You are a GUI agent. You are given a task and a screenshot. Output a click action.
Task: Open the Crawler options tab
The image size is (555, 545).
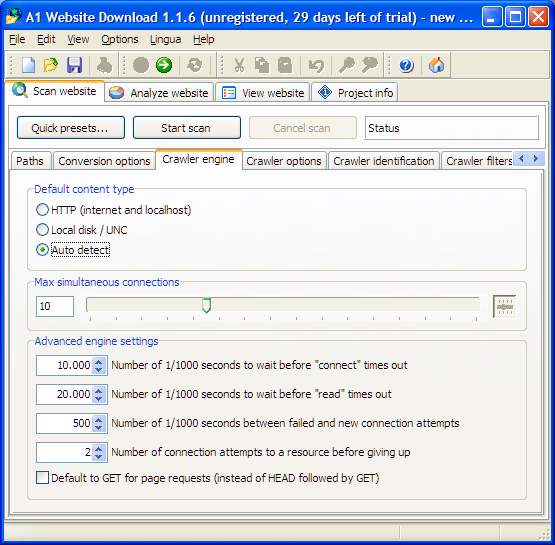click(x=284, y=161)
